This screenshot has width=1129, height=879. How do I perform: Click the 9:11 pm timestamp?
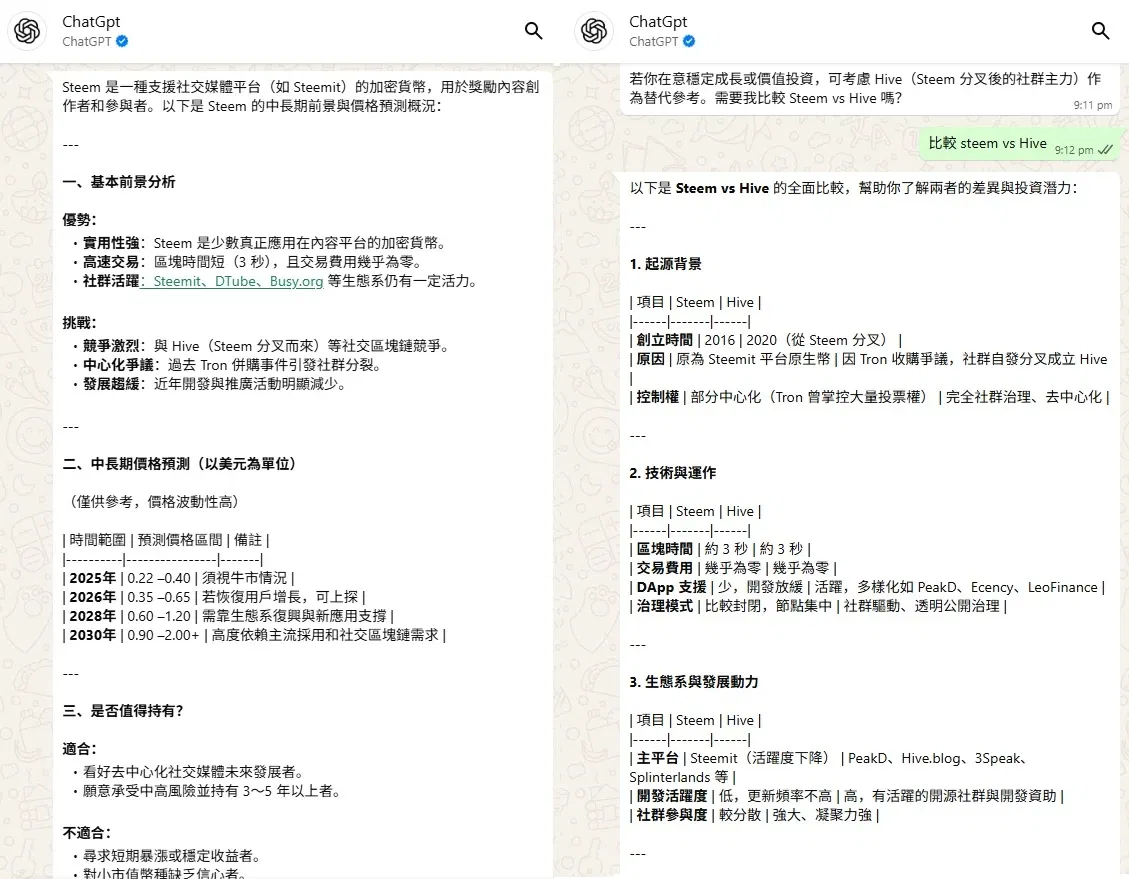tap(1092, 105)
